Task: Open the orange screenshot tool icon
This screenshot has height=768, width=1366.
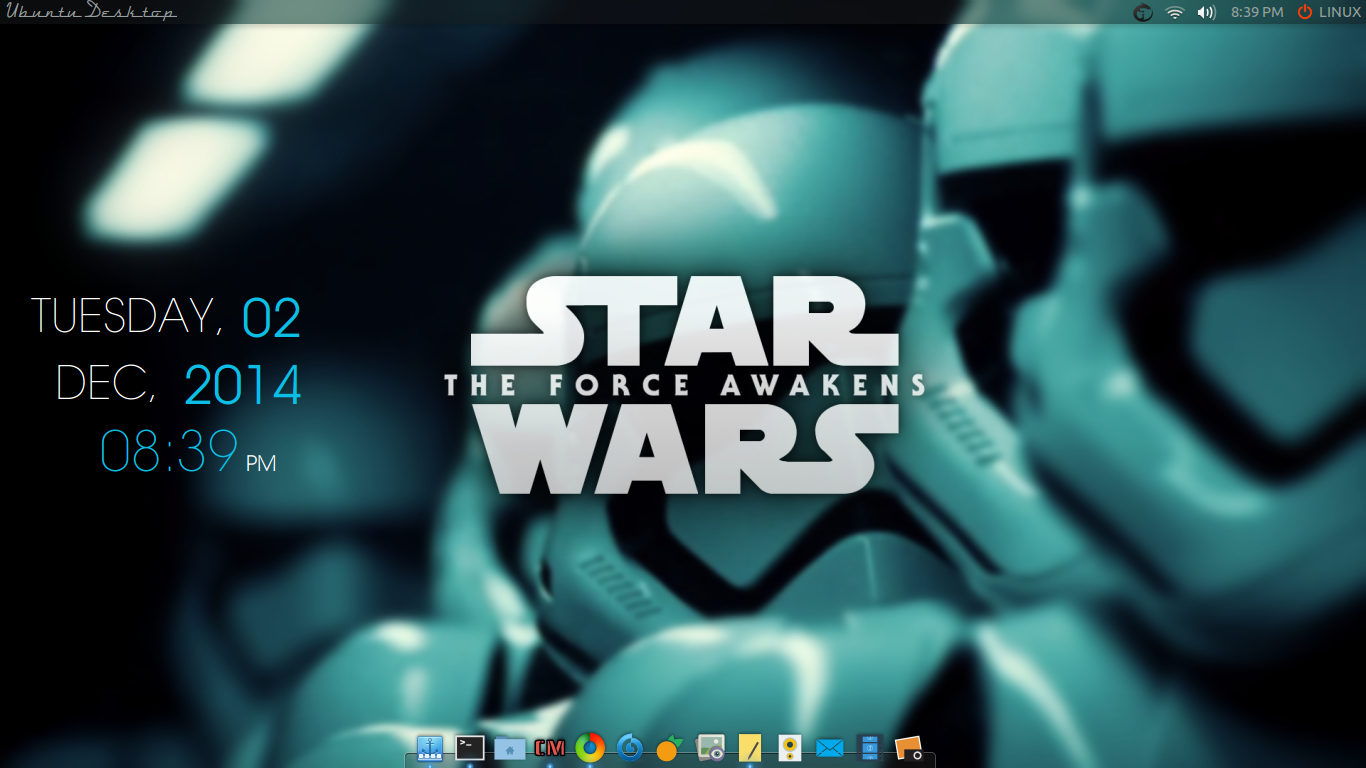Action: pyautogui.click(x=908, y=748)
